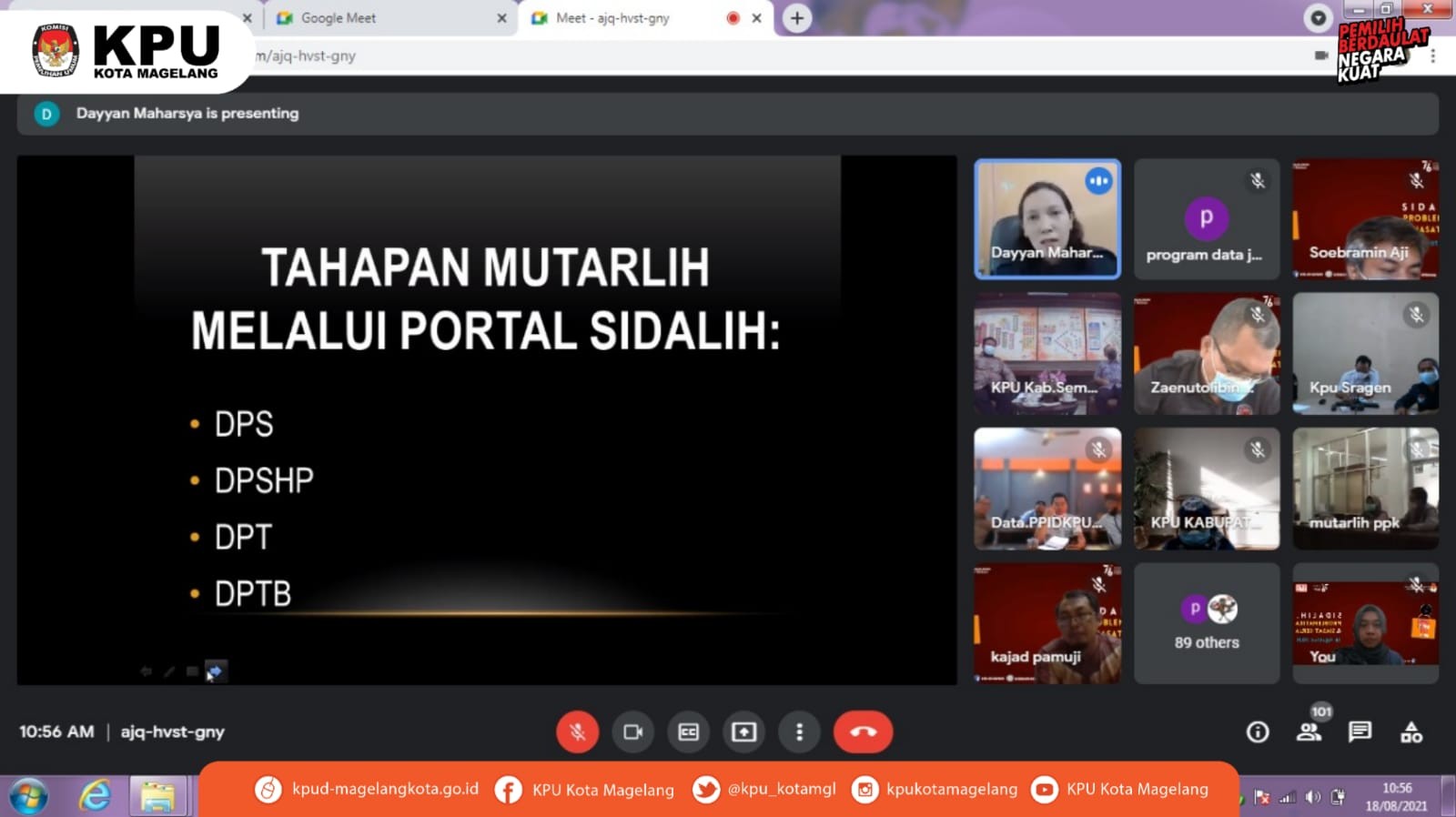Image resolution: width=1456 pixels, height=817 pixels.
Task: Select the kajad pamuji video tile
Action: pos(1046,623)
